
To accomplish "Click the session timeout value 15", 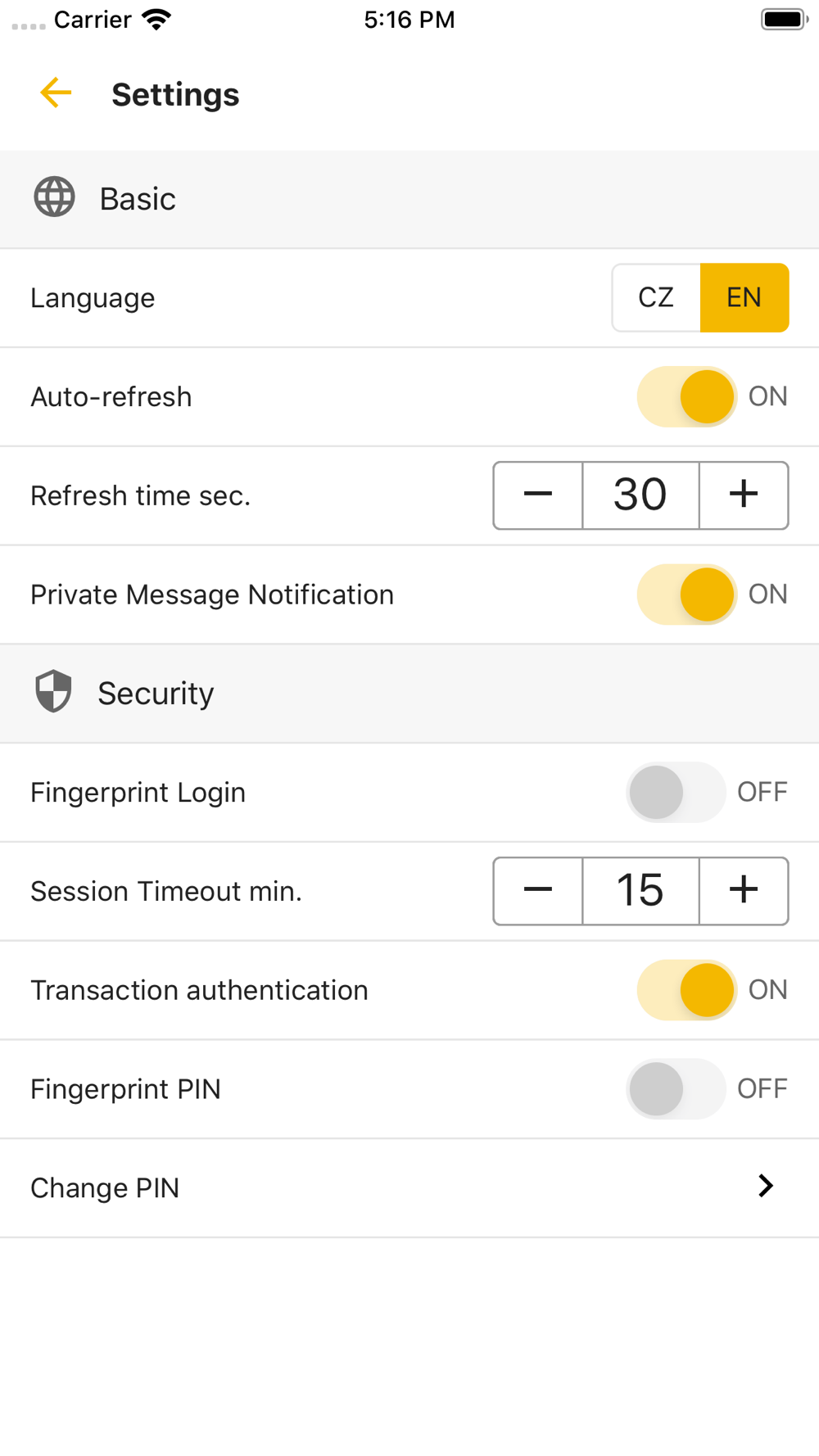I will tap(640, 890).
